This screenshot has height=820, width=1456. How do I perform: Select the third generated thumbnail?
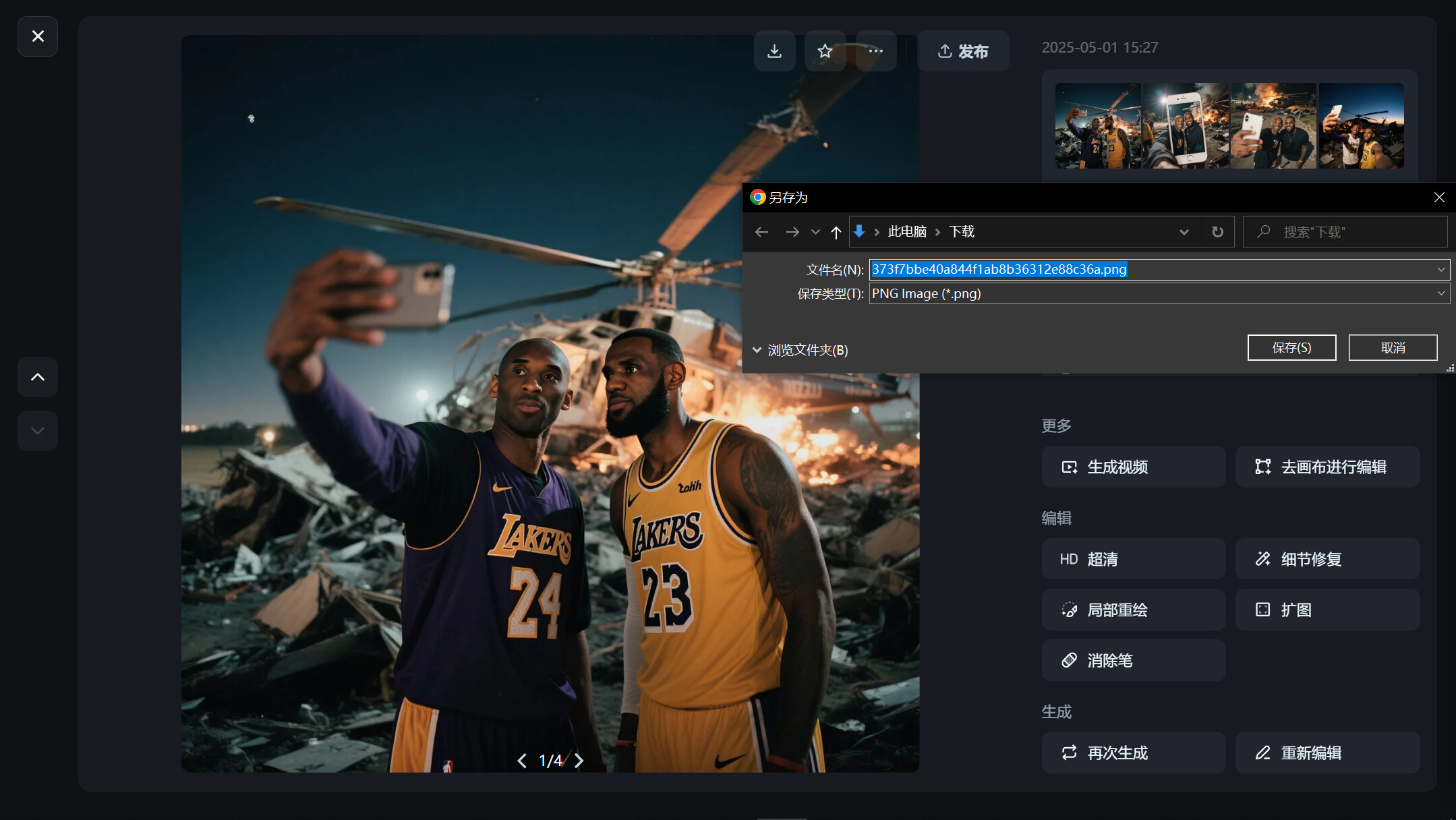coord(1273,126)
